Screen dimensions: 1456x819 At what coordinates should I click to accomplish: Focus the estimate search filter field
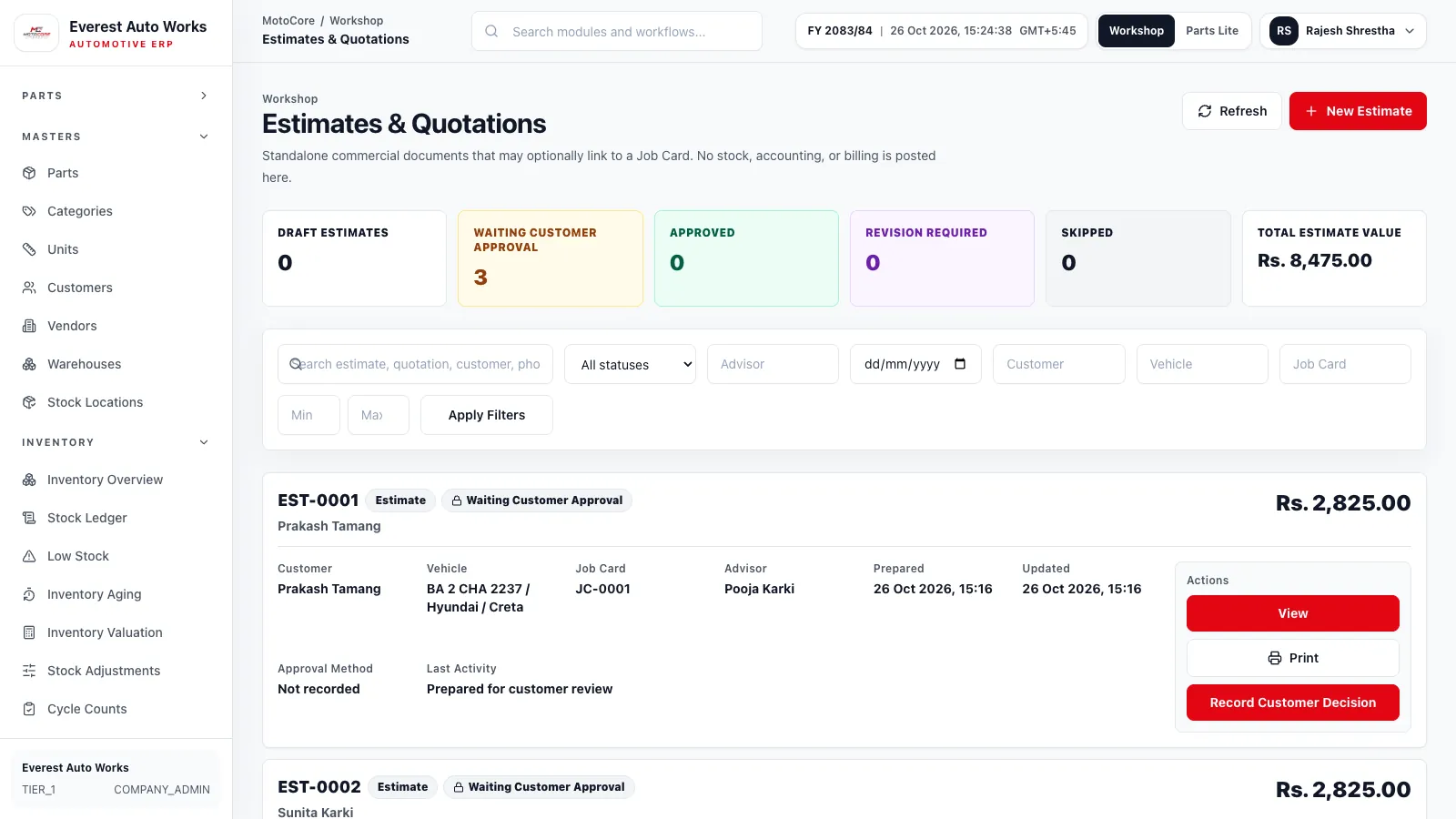point(415,364)
